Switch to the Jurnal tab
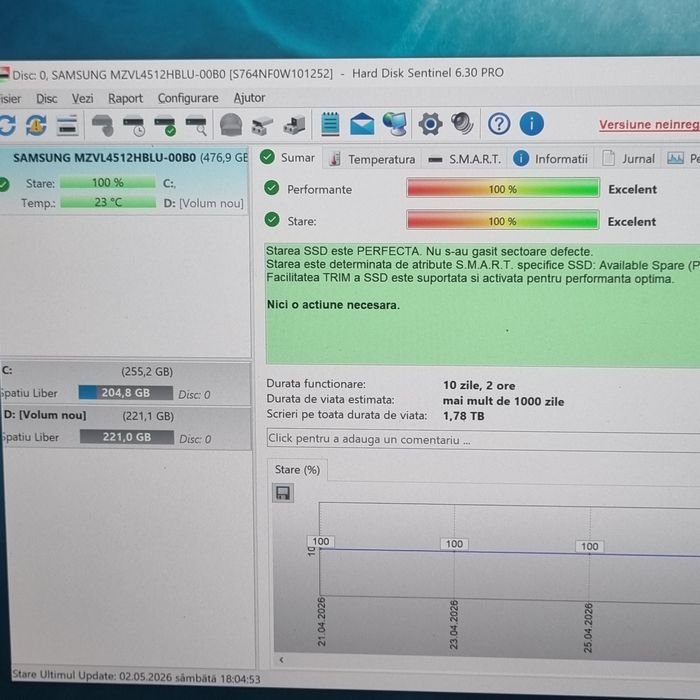Screen dimensions: 700x700 click(628, 158)
